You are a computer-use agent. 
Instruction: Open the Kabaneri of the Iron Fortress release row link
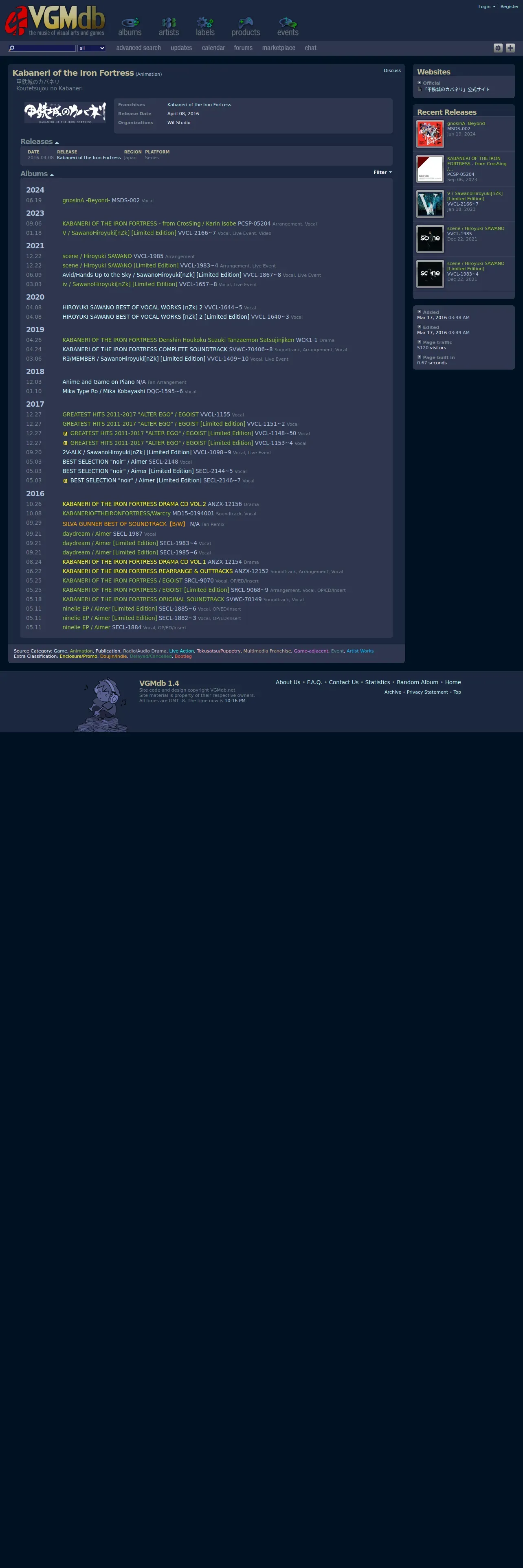[89, 158]
